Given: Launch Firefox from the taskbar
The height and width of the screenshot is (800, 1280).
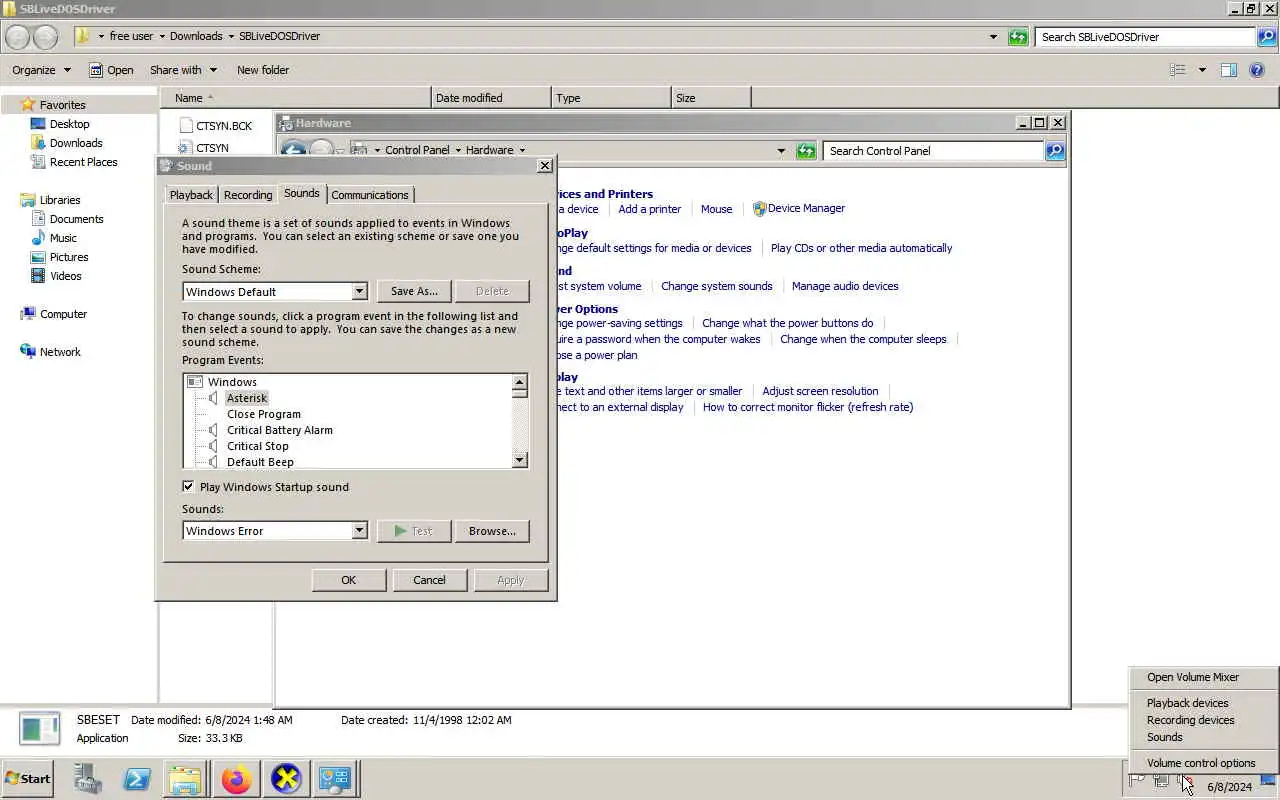Looking at the screenshot, I should pyautogui.click(x=236, y=779).
